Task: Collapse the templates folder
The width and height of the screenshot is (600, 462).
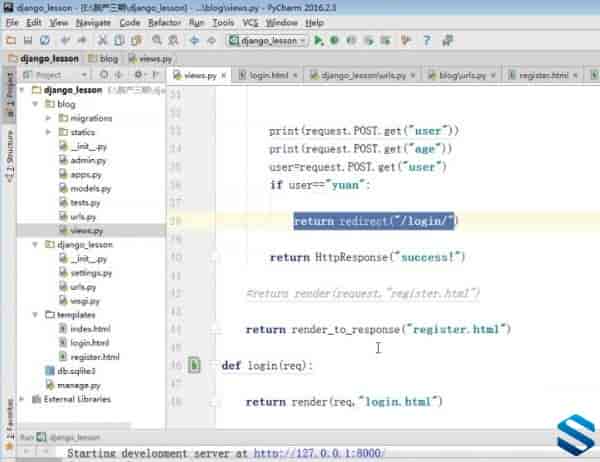Action: [x=36, y=314]
